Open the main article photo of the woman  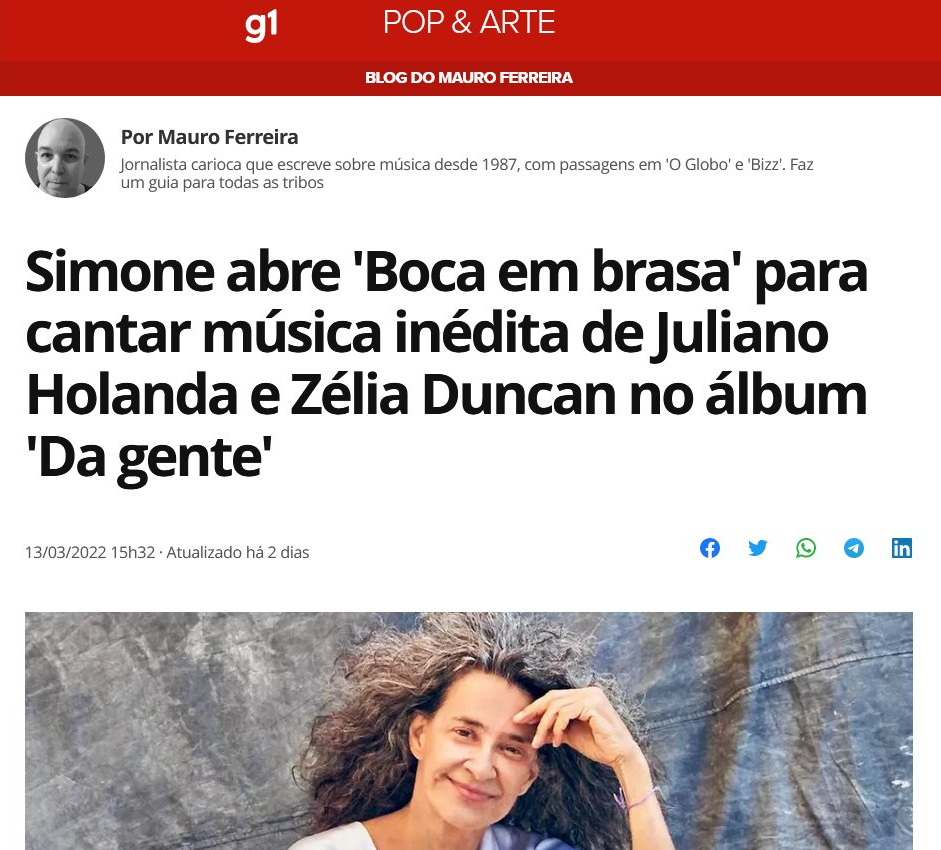[x=469, y=731]
